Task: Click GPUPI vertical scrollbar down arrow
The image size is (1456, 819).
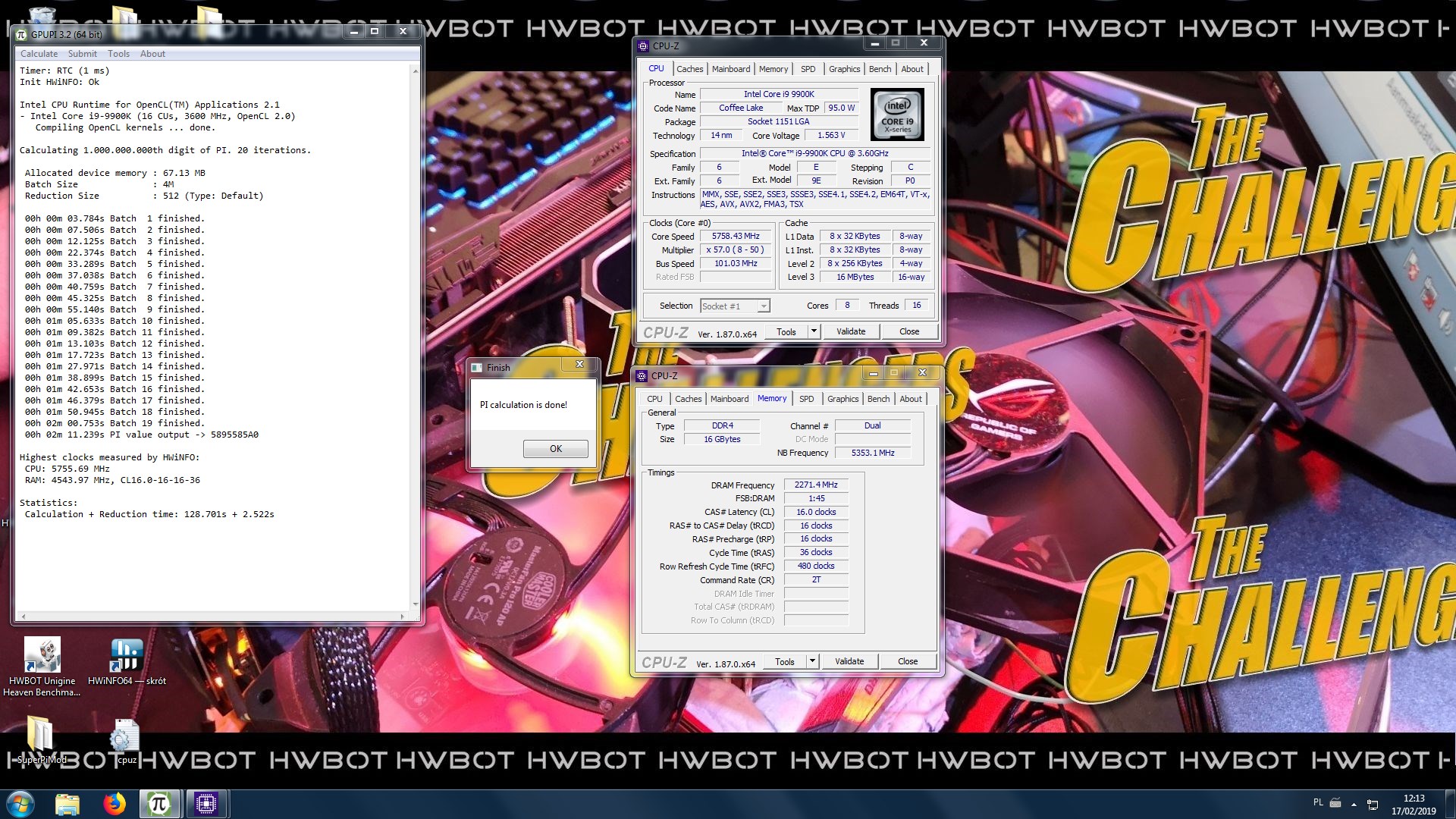Action: [415, 604]
